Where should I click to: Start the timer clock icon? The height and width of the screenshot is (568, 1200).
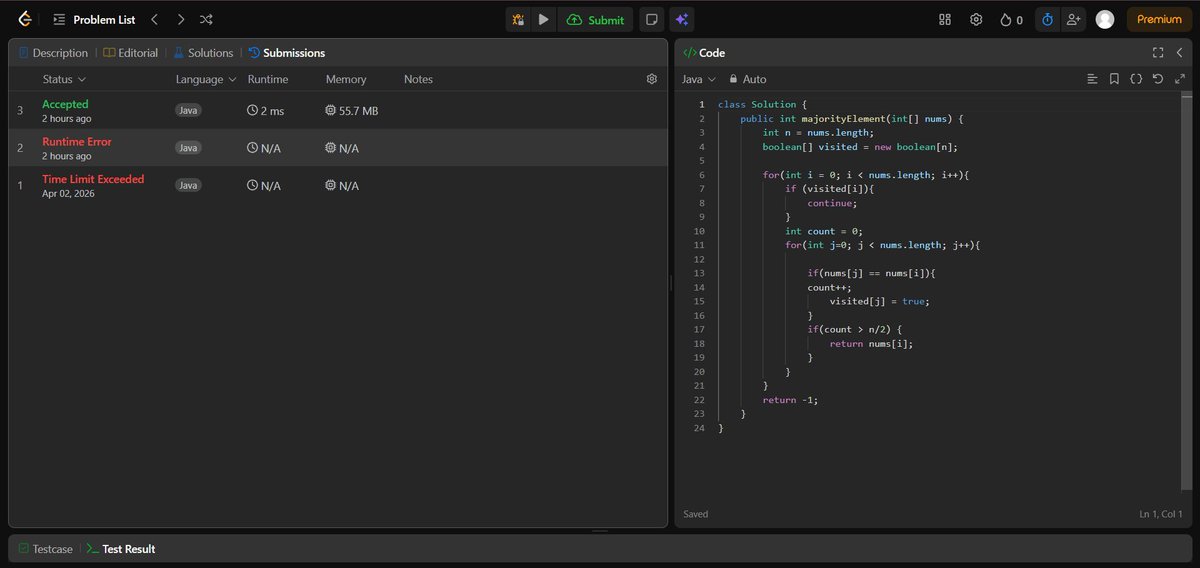1047,19
